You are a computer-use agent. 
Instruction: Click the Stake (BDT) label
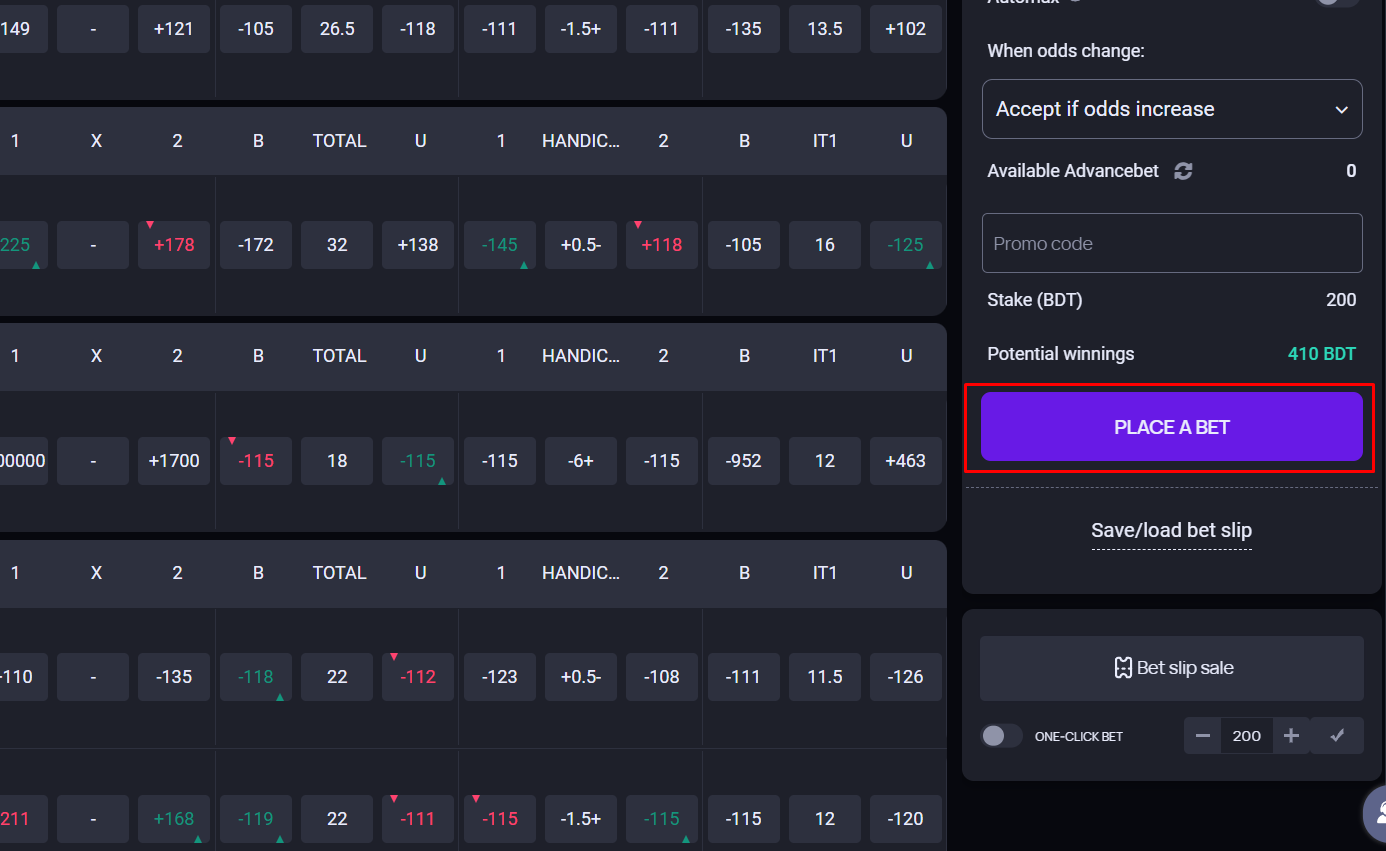pyautogui.click(x=1035, y=300)
